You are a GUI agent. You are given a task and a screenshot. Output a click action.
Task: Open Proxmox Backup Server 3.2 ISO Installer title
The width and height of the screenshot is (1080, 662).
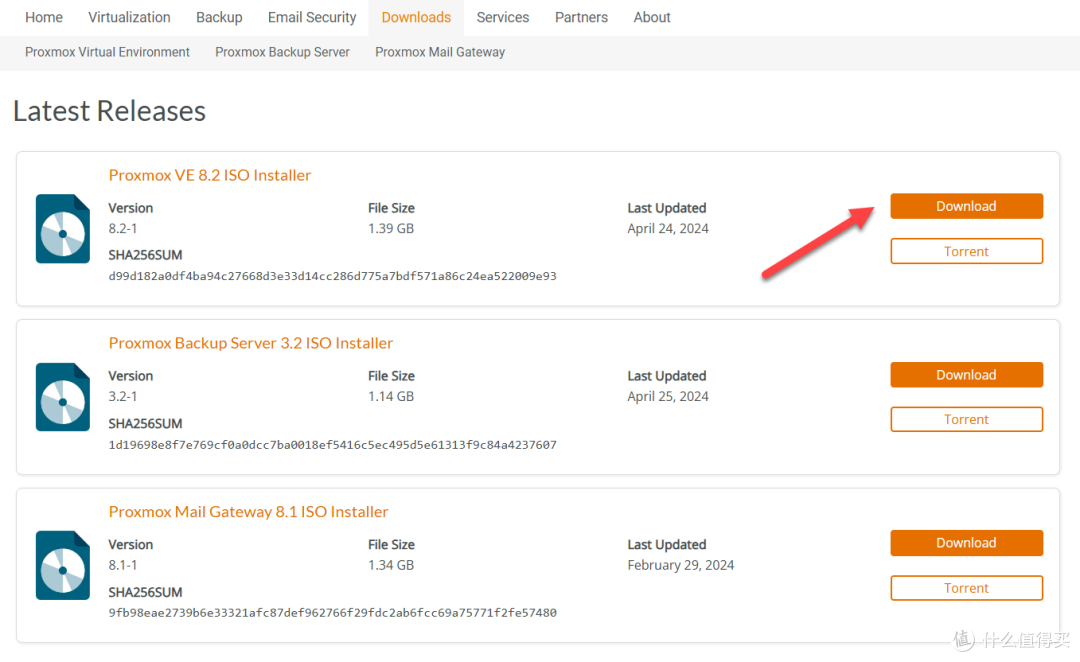(251, 343)
